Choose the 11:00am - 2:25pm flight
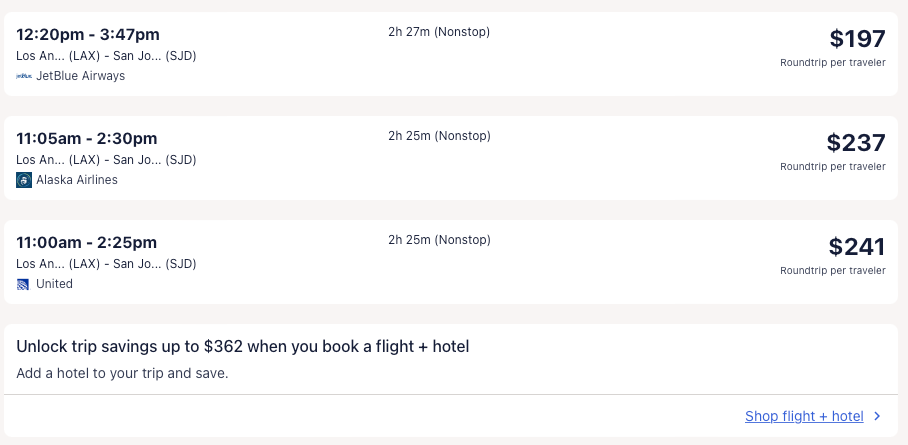The width and height of the screenshot is (908, 445). (x=87, y=243)
